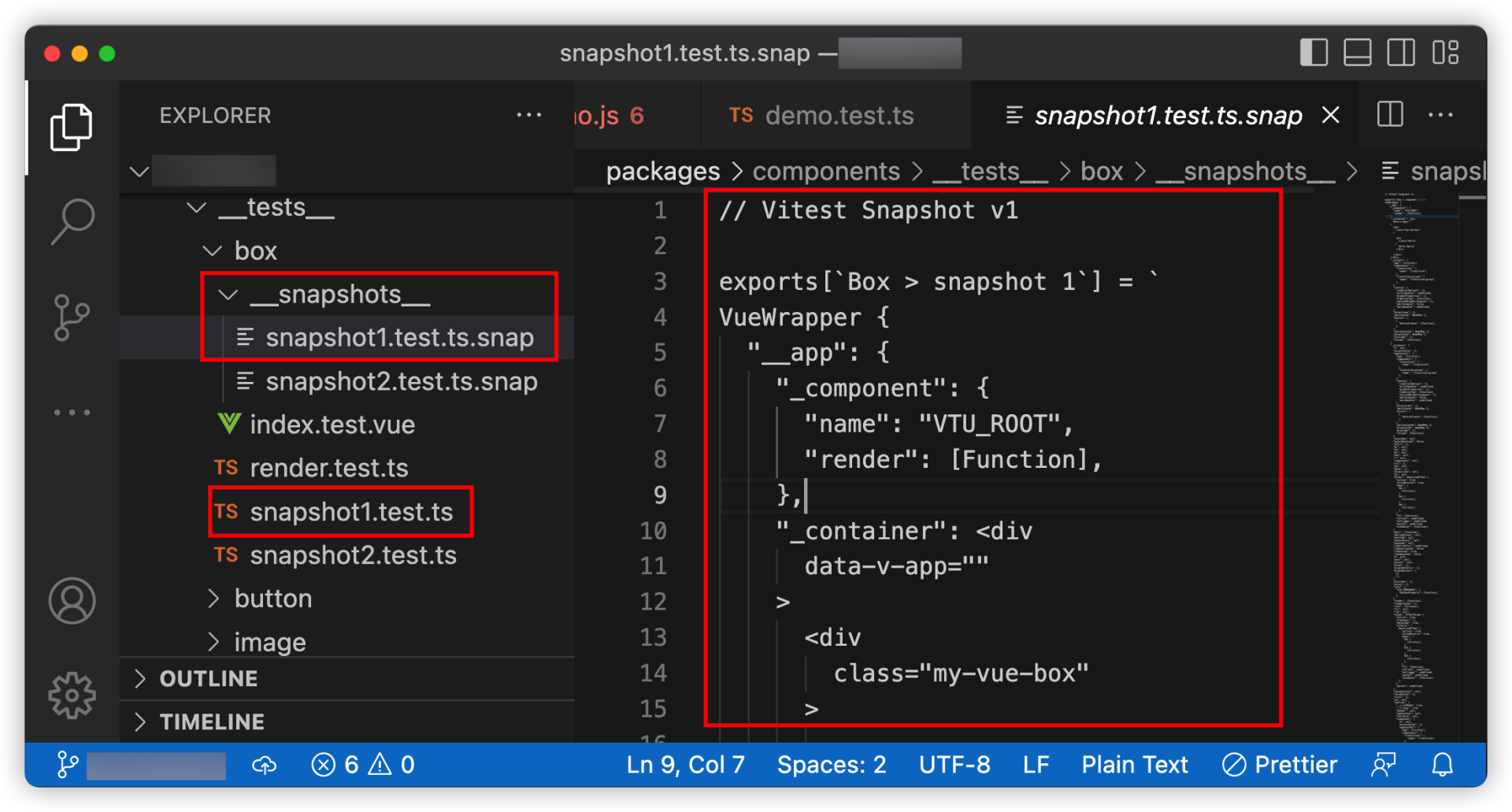Open snapshot2.test.ts file in explorer
Image resolution: width=1512 pixels, height=812 pixels.
click(353, 555)
